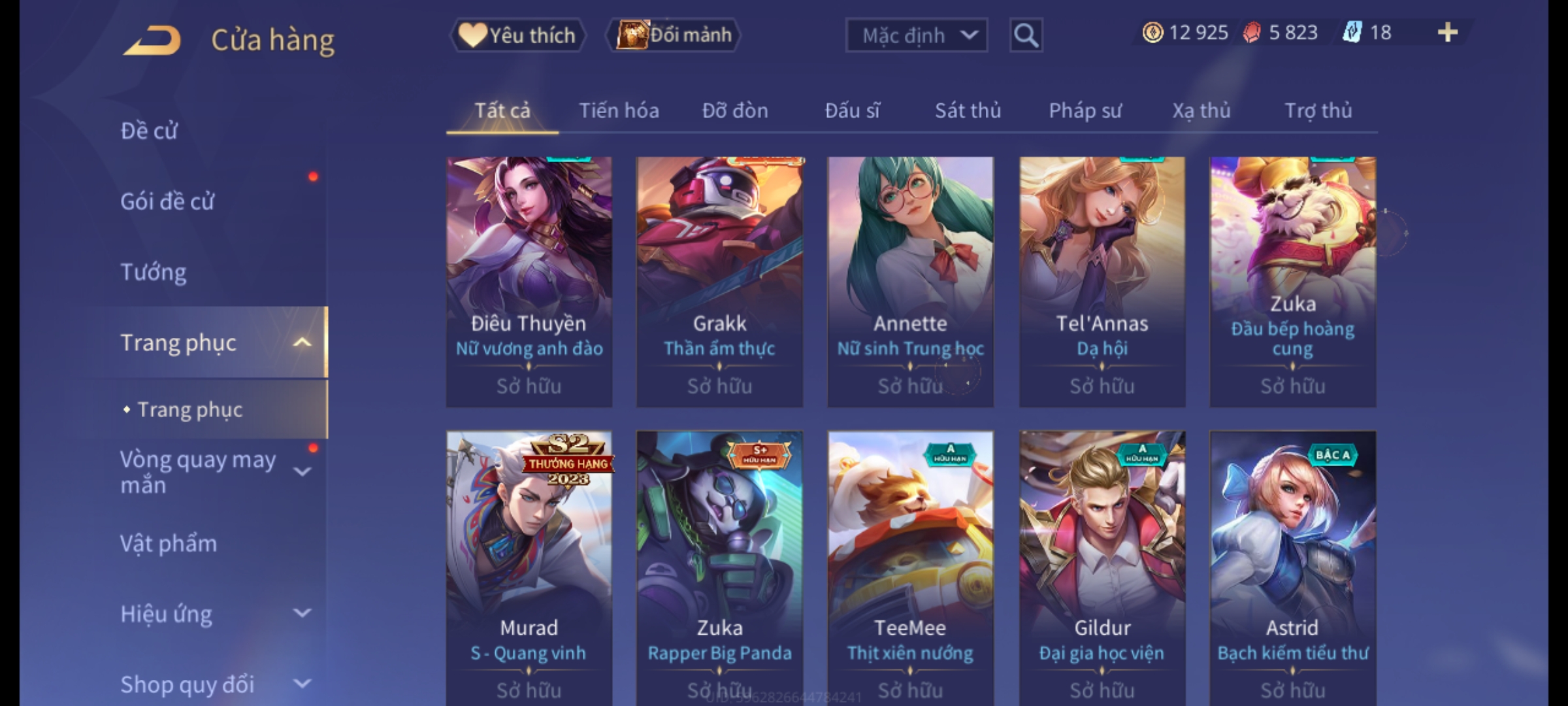
Task: Tap the blue voucher ticket icon
Action: (1352, 32)
